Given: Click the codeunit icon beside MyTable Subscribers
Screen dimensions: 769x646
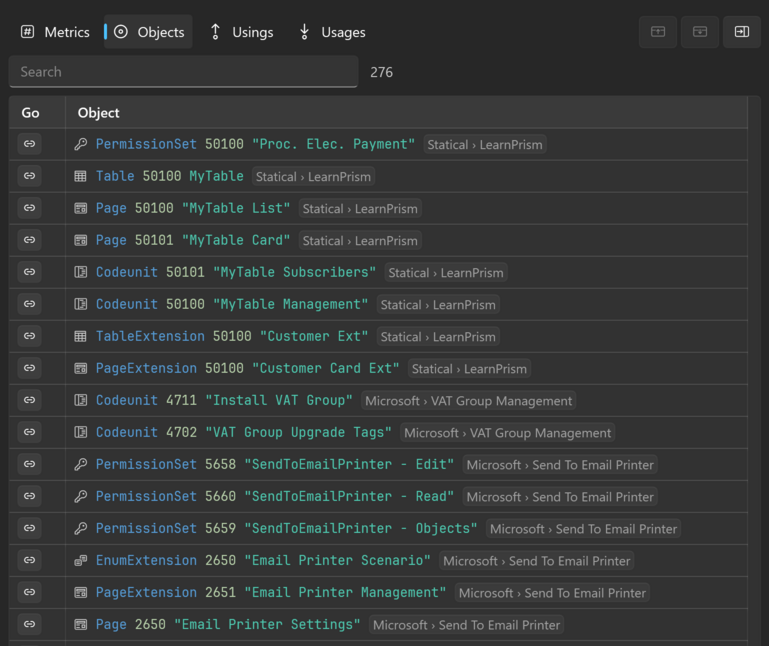Looking at the screenshot, I should pos(80,272).
